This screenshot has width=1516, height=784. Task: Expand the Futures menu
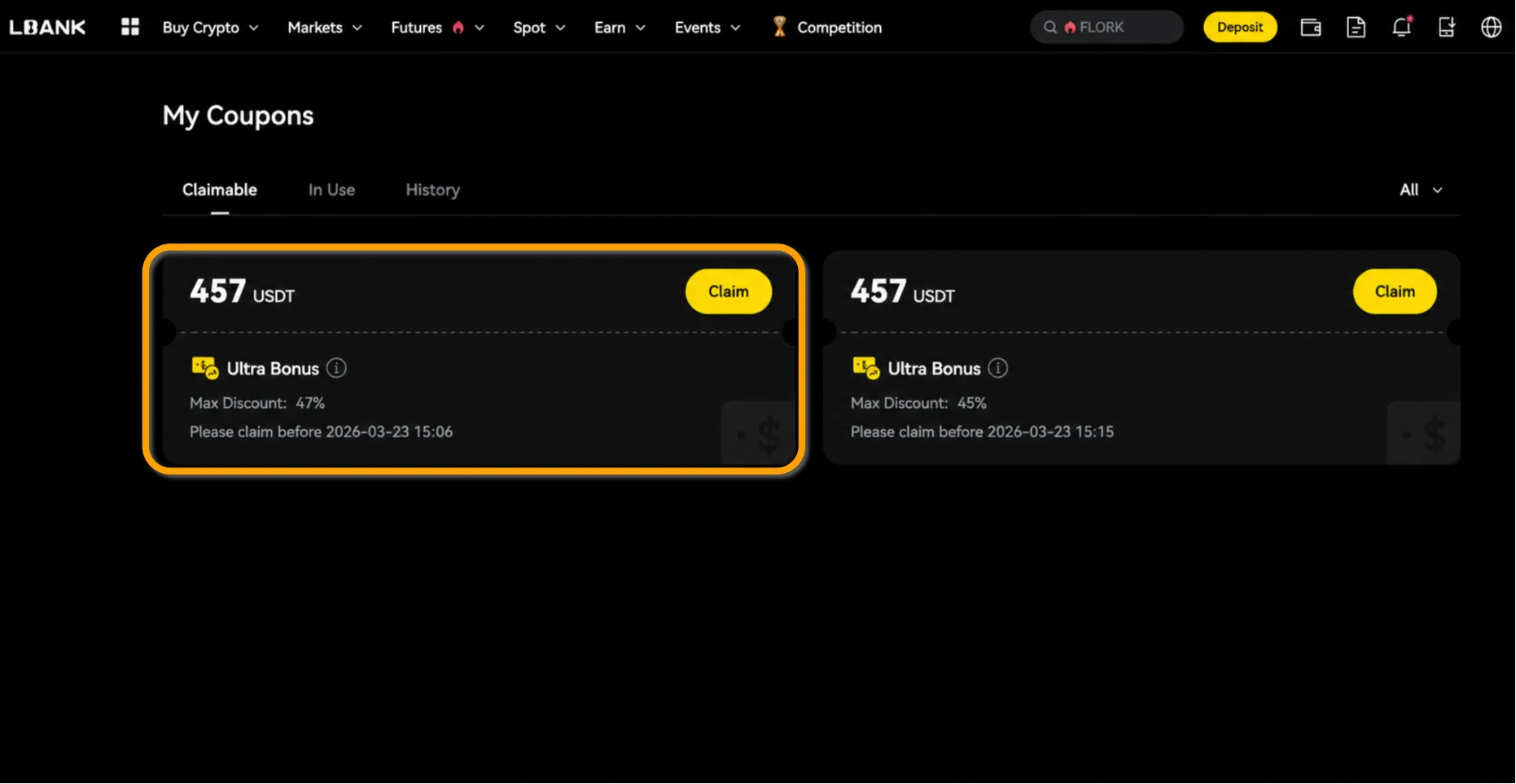[437, 27]
